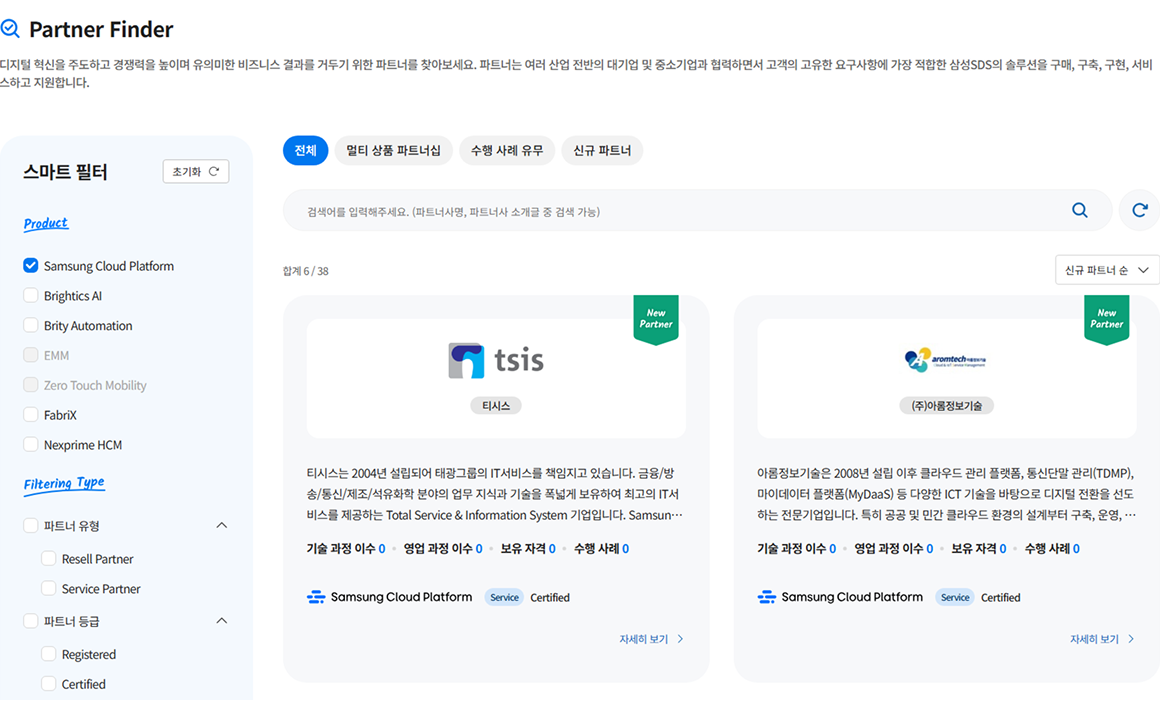Screen dimensions: 1160x701
Task: Click the Filtering Type heading
Action: click(x=64, y=484)
